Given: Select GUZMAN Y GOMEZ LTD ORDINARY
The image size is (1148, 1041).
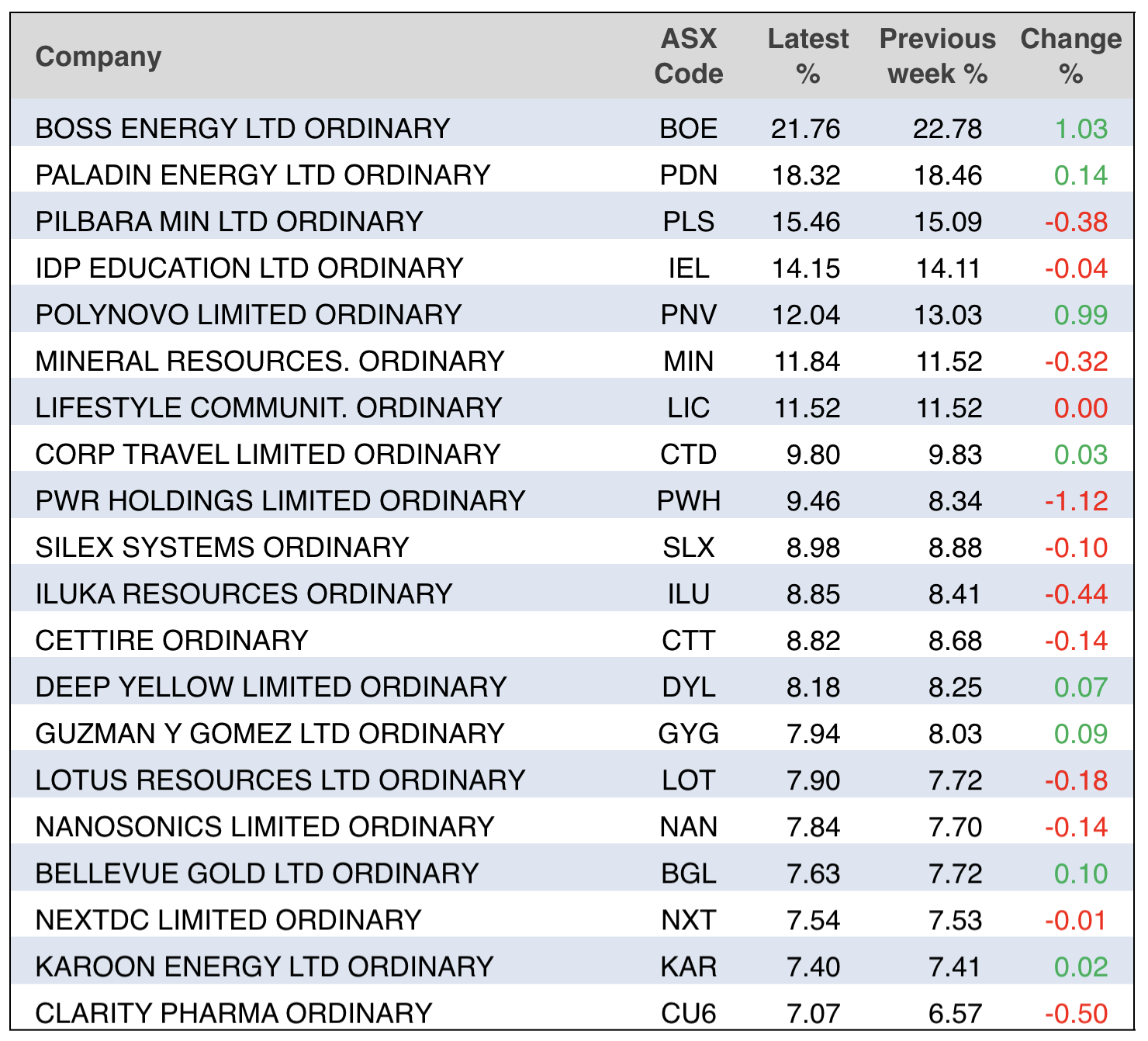Looking at the screenshot, I should [x=270, y=734].
